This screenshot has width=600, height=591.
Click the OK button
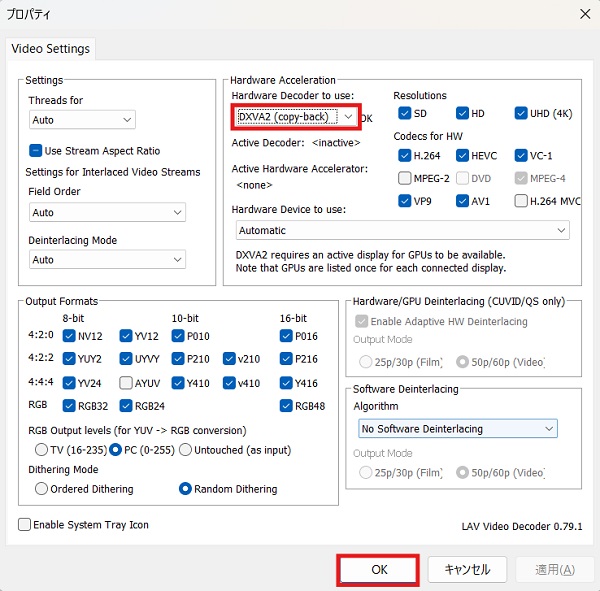(379, 569)
